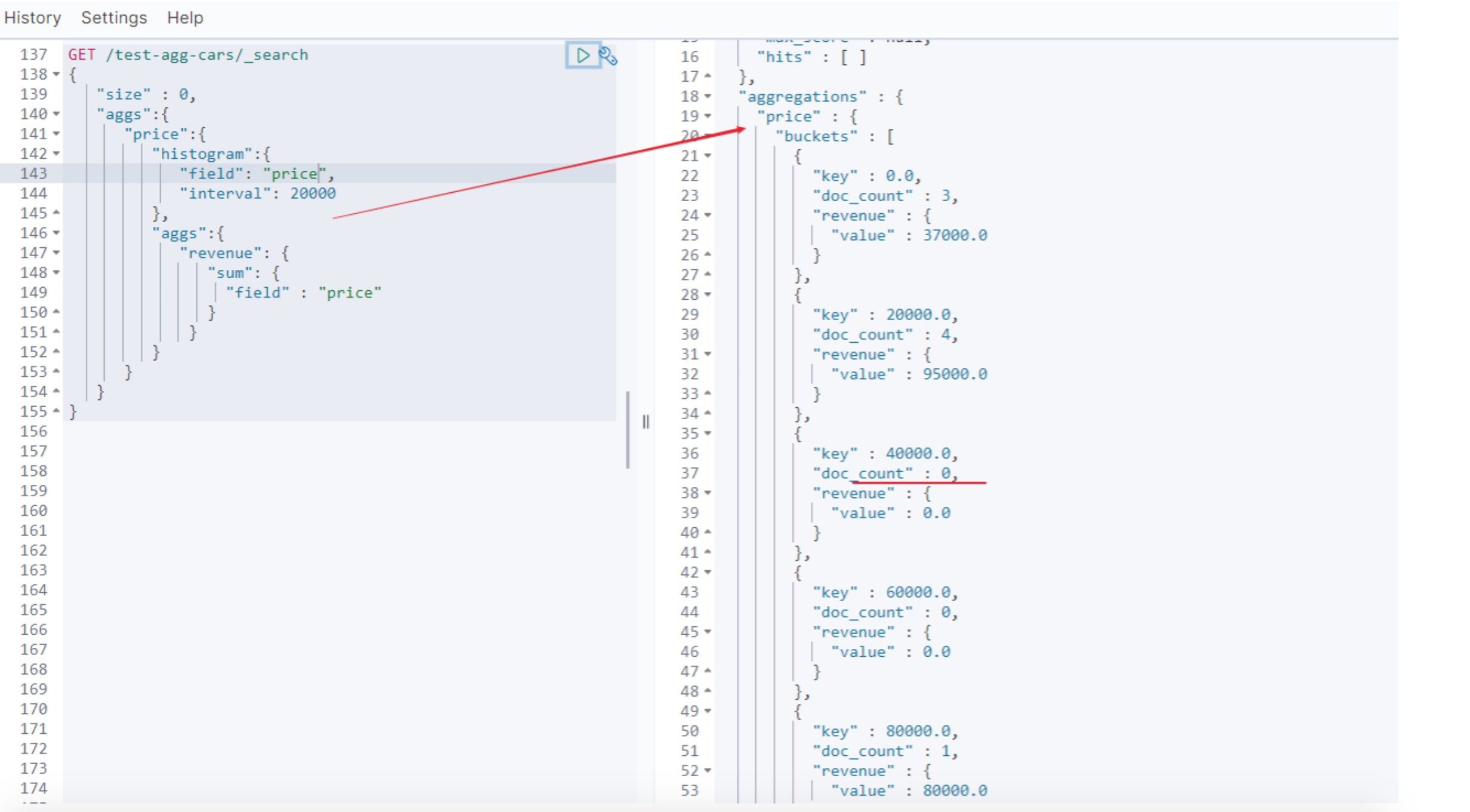The height and width of the screenshot is (812, 1470).
Task: Collapse the "revenue" object at response line 24
Action: click(x=708, y=216)
